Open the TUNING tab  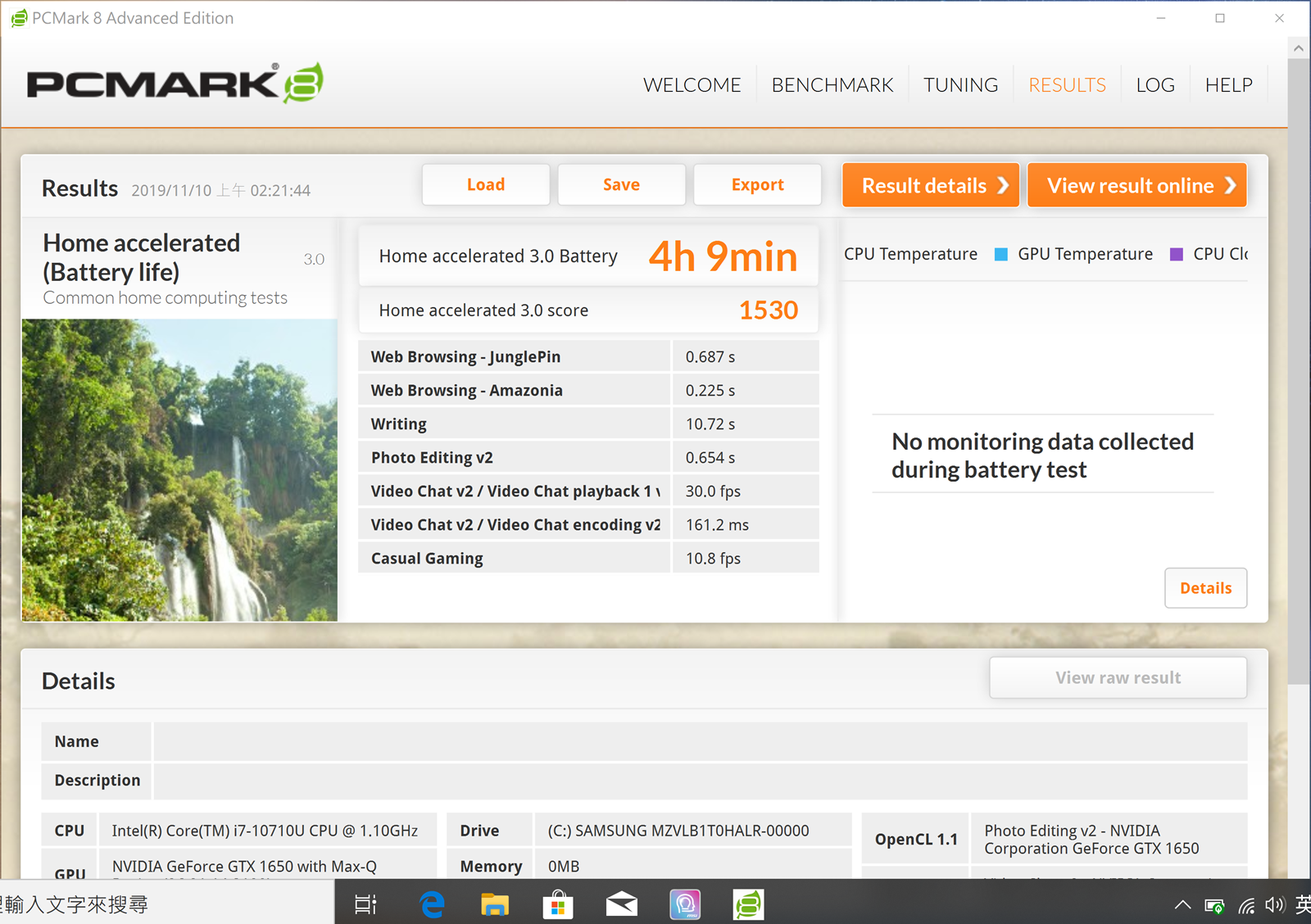click(960, 85)
